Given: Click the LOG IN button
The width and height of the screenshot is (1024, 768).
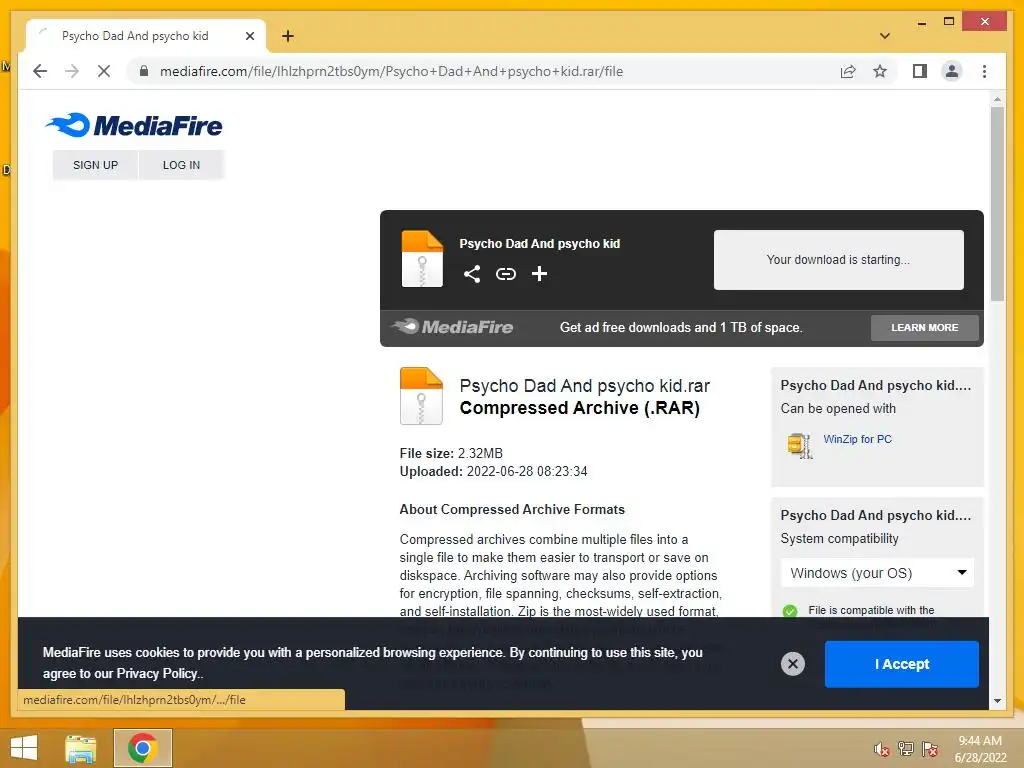Looking at the screenshot, I should [182, 165].
